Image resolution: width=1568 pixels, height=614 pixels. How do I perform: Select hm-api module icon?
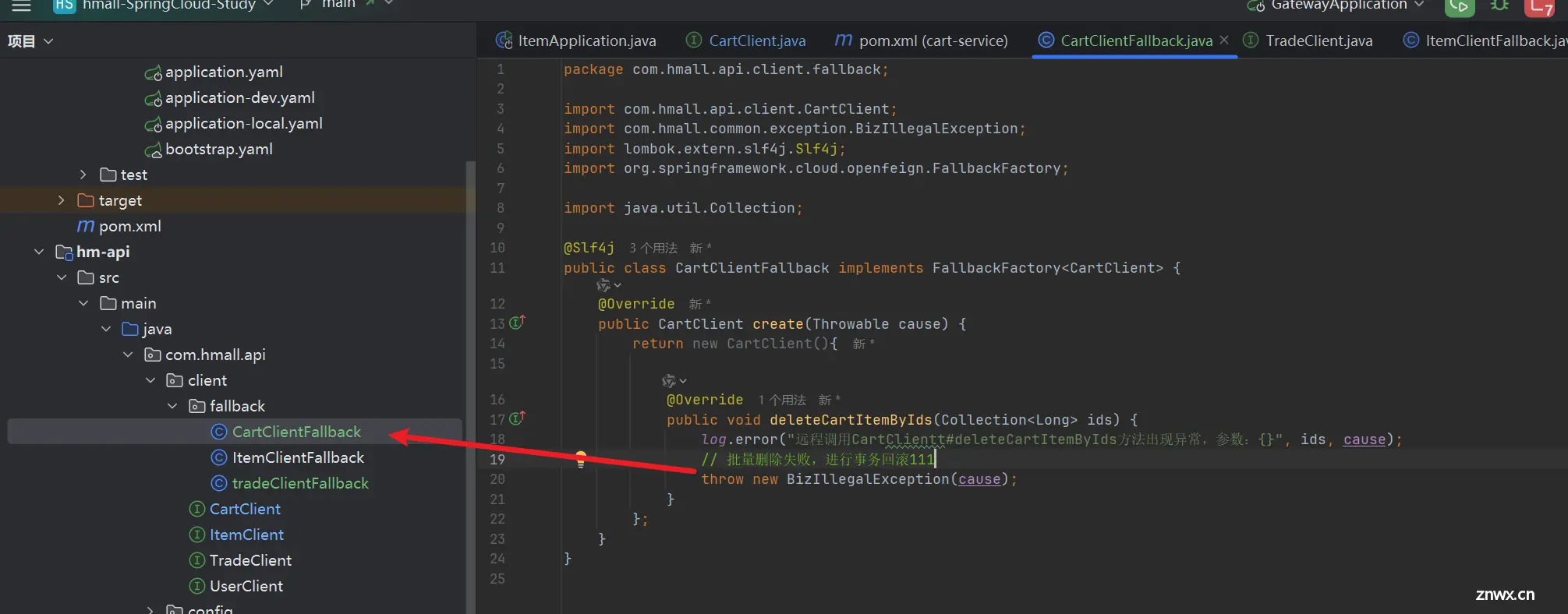pos(64,252)
